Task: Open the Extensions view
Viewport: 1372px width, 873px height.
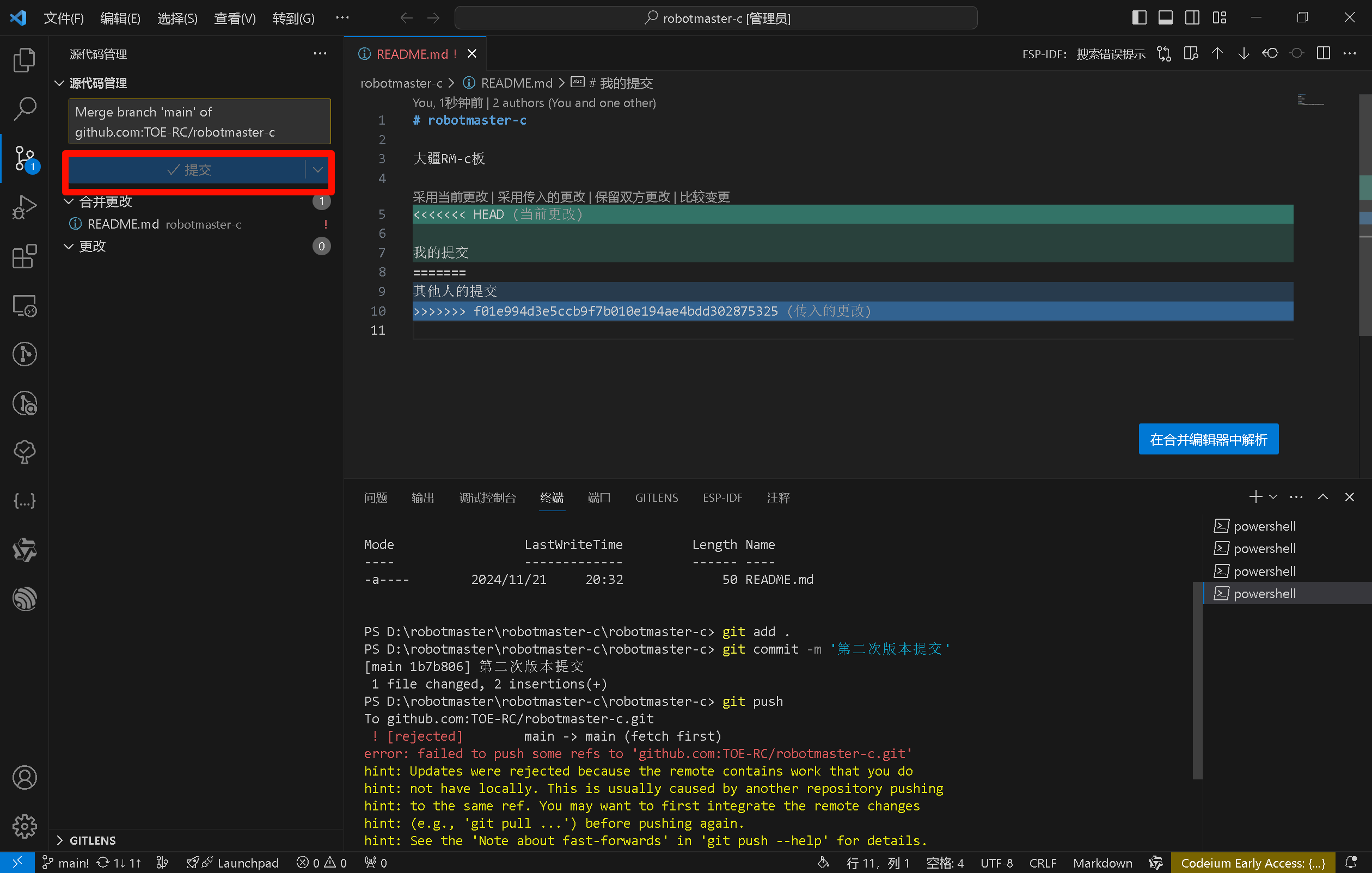Action: click(24, 256)
